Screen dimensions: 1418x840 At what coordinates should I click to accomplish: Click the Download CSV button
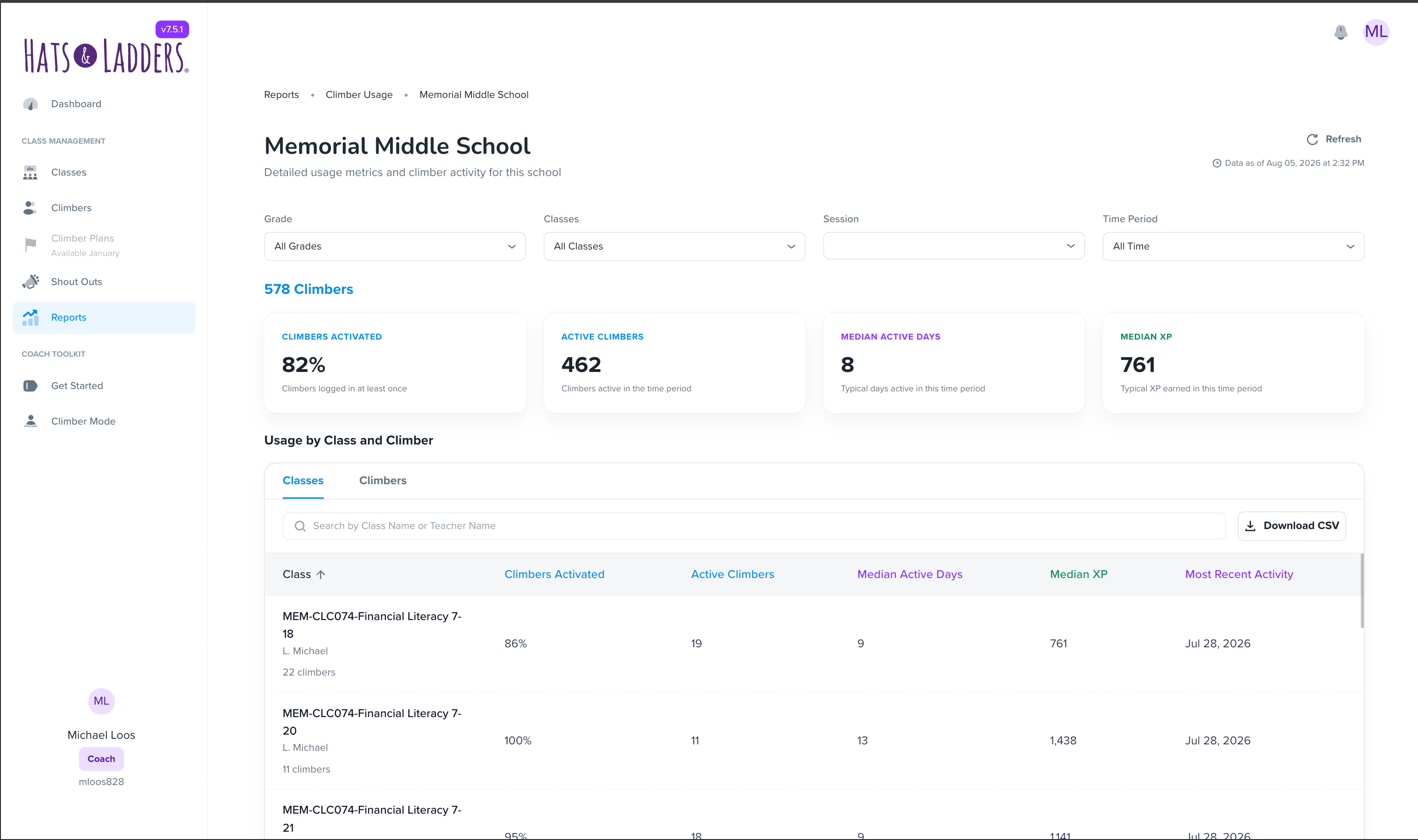click(1292, 526)
